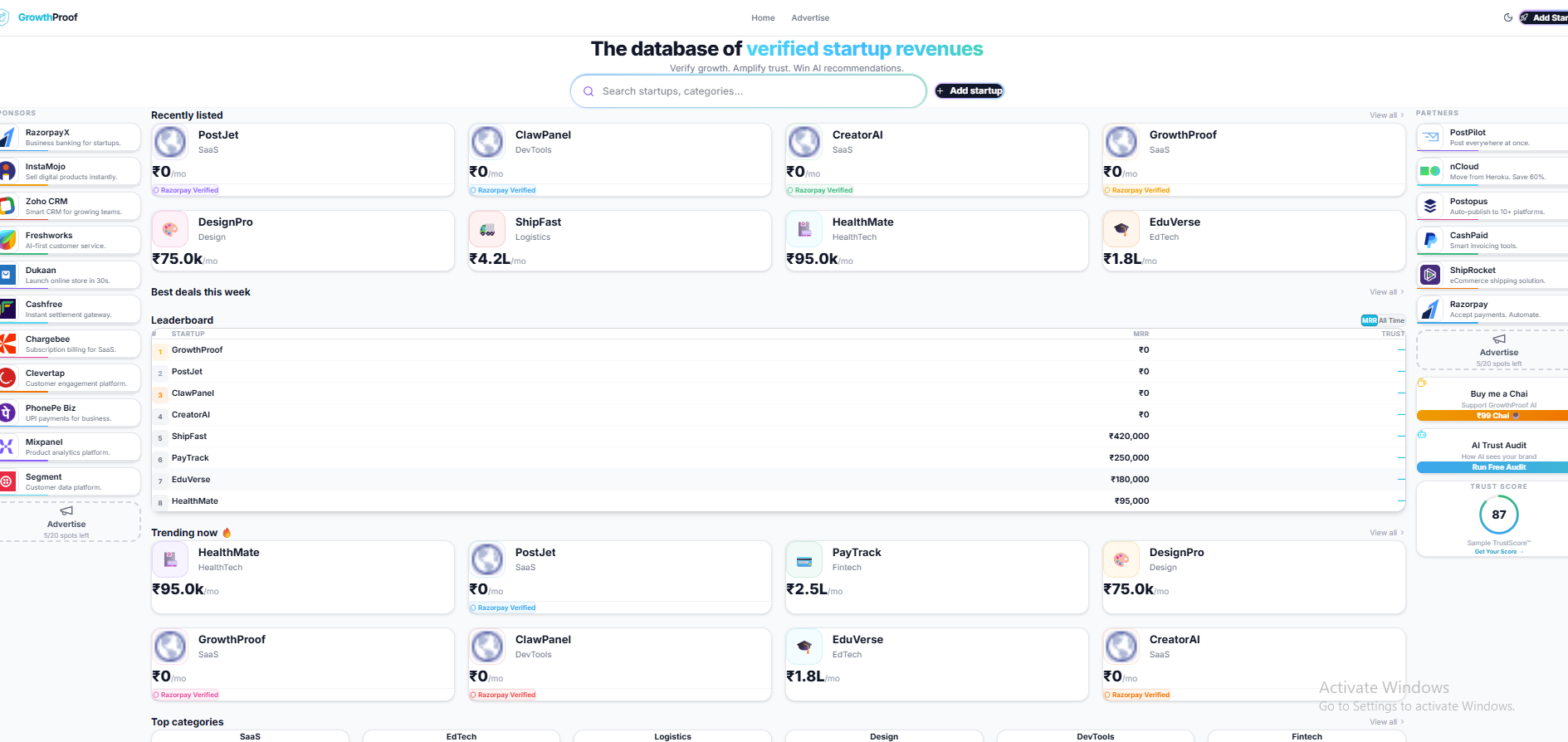Open the HealthMate card in Trending now
The image size is (1568, 742).
tap(303, 578)
